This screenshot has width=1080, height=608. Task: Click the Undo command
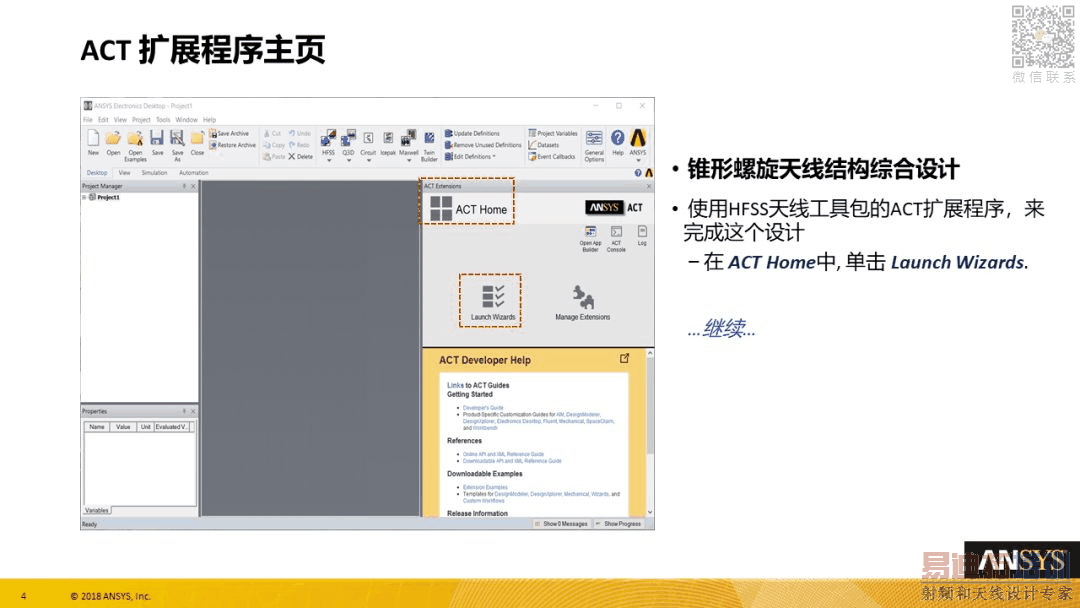(x=300, y=134)
